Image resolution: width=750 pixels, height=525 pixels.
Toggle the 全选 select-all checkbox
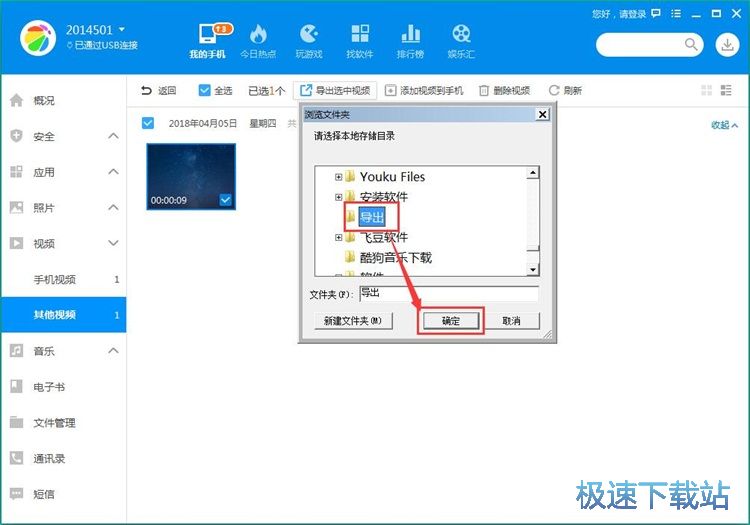(204, 90)
